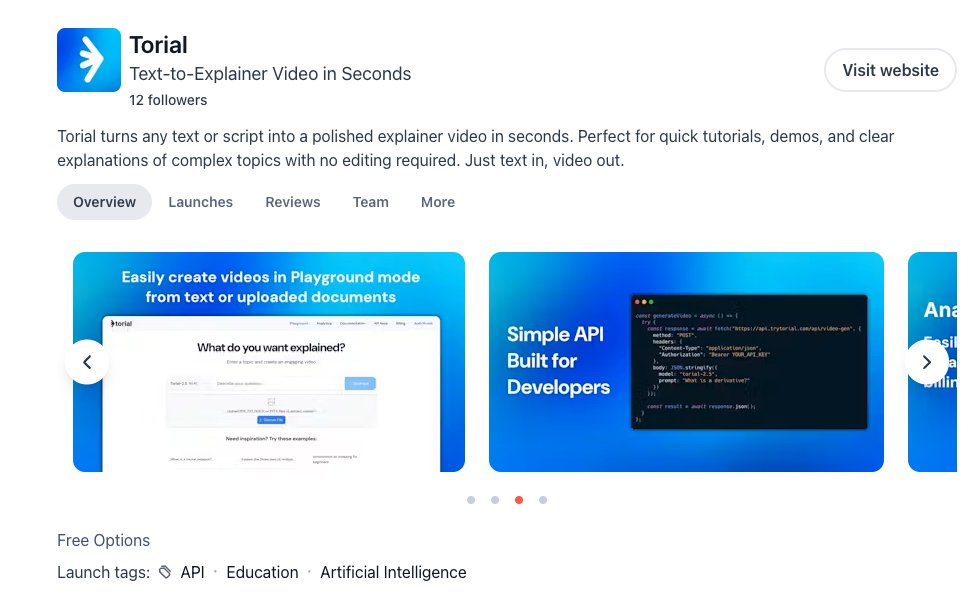The image size is (980, 601).
Task: View Torial's 12 followers
Action: [x=168, y=100]
